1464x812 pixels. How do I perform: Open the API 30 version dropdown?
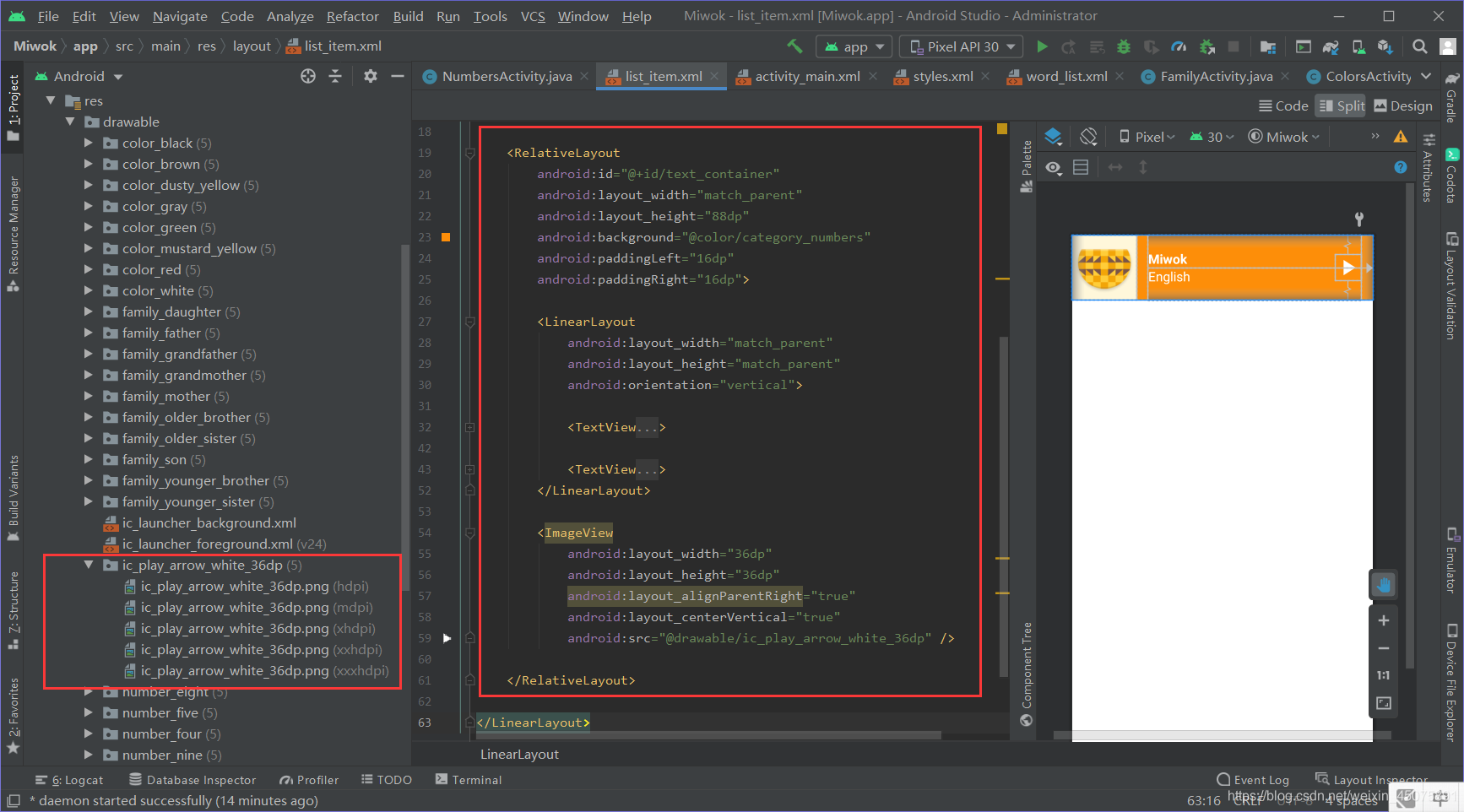1212,137
